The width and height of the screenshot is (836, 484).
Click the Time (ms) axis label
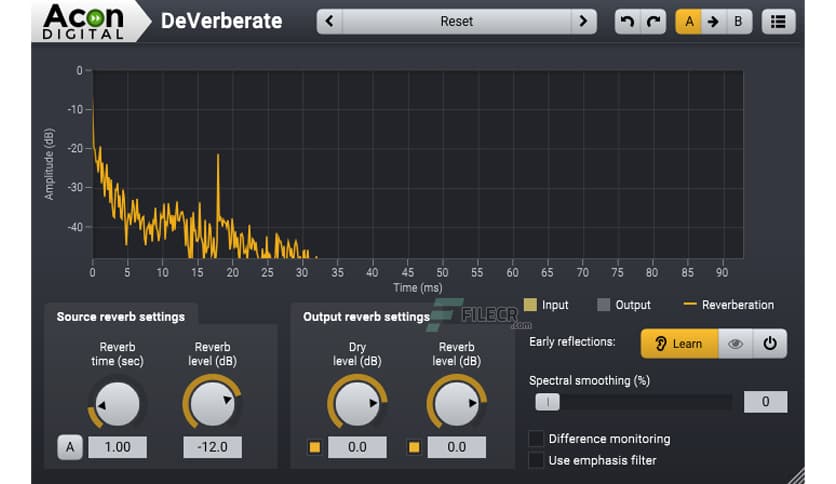click(417, 288)
